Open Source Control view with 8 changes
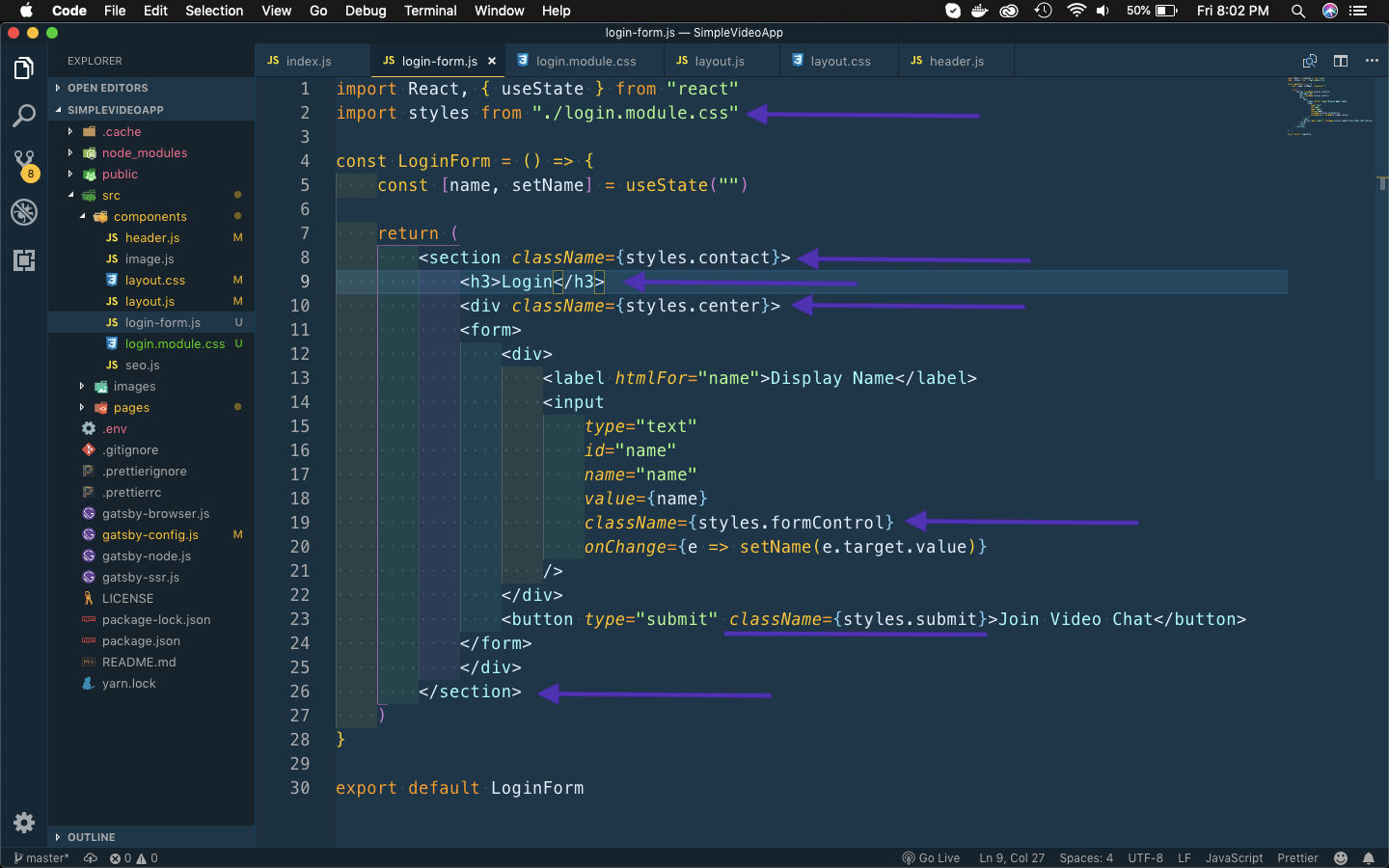 click(x=24, y=165)
